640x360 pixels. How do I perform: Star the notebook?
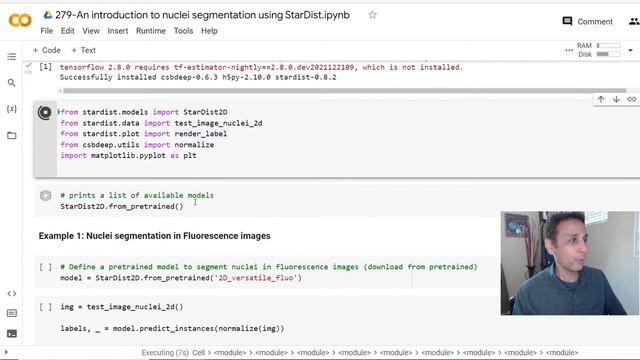372,15
